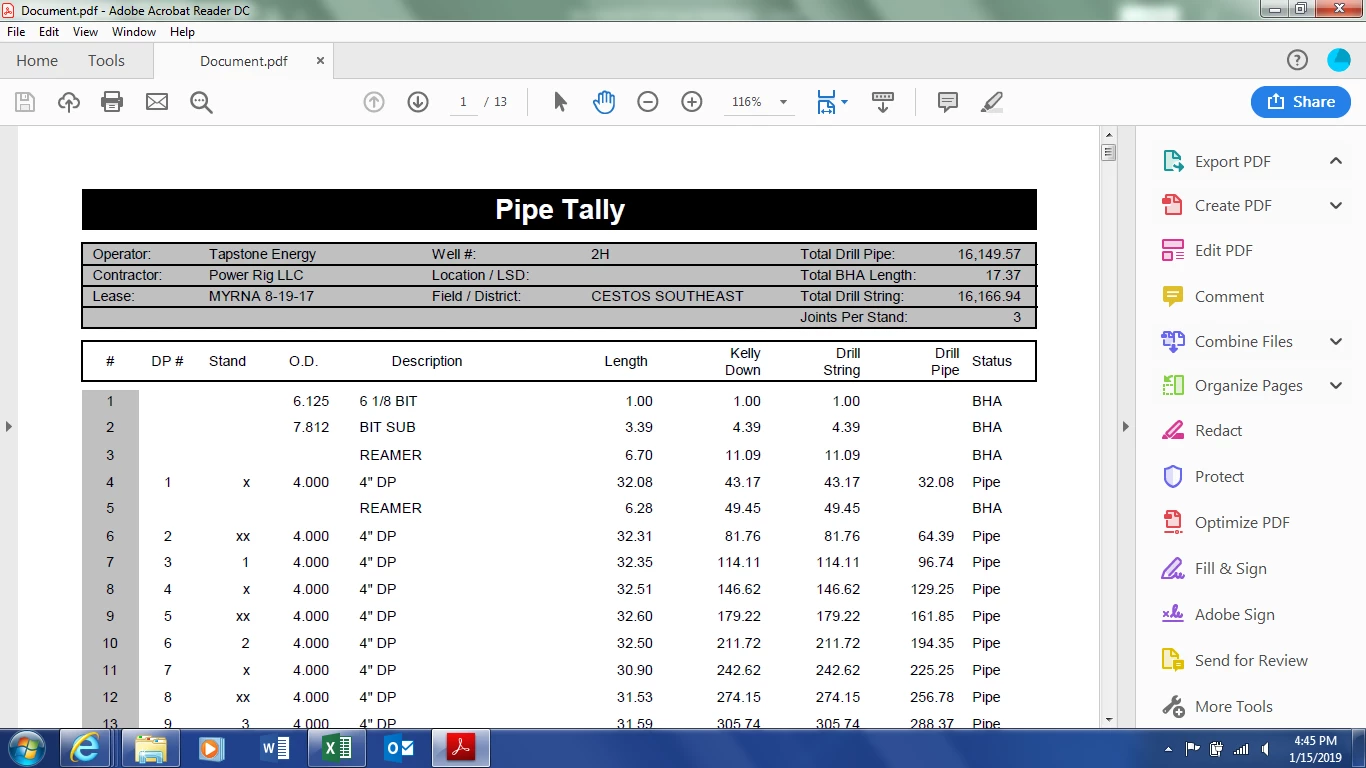Screen dimensions: 1366x768
Task: Open the find text magnifier icon
Action: [201, 102]
